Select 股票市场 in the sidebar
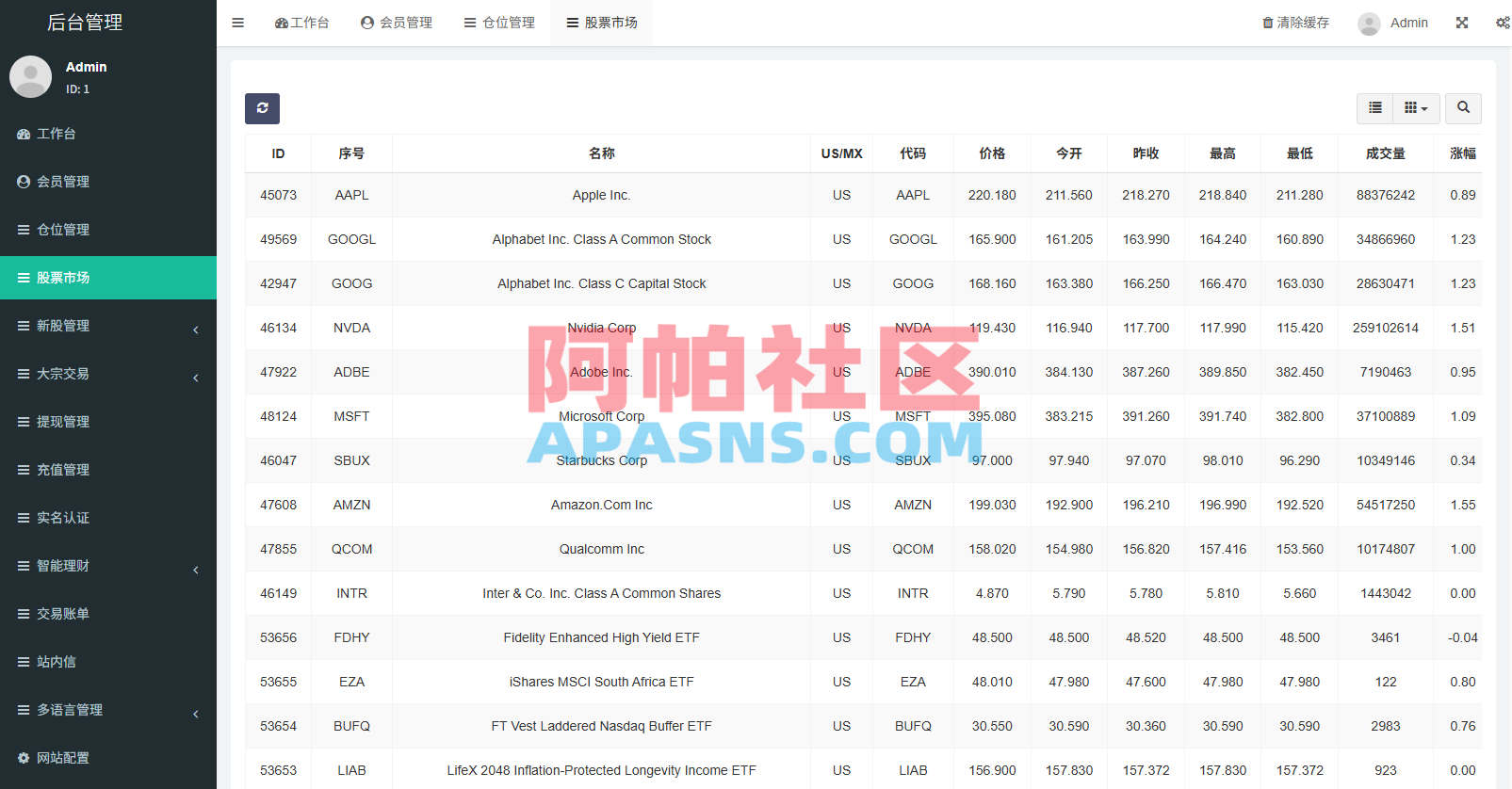Viewport: 1512px width, 789px height. pos(108,278)
